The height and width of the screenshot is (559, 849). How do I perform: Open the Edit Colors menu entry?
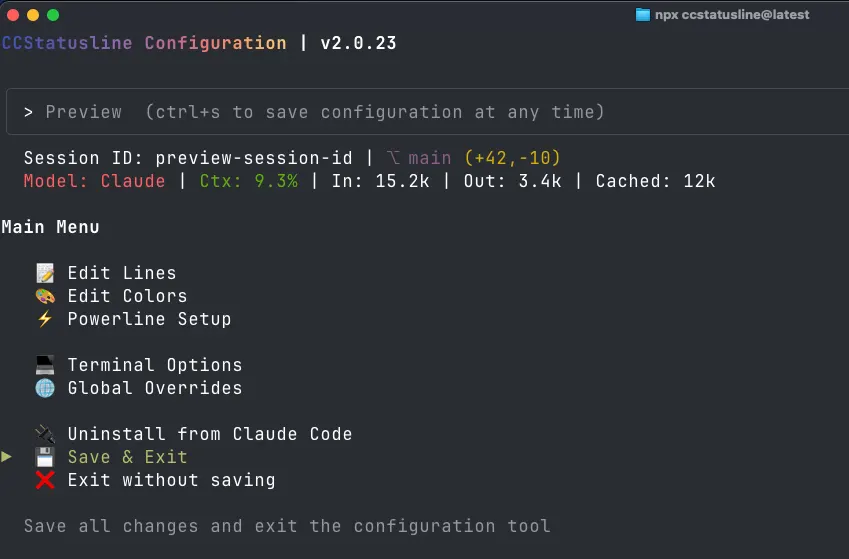click(127, 296)
